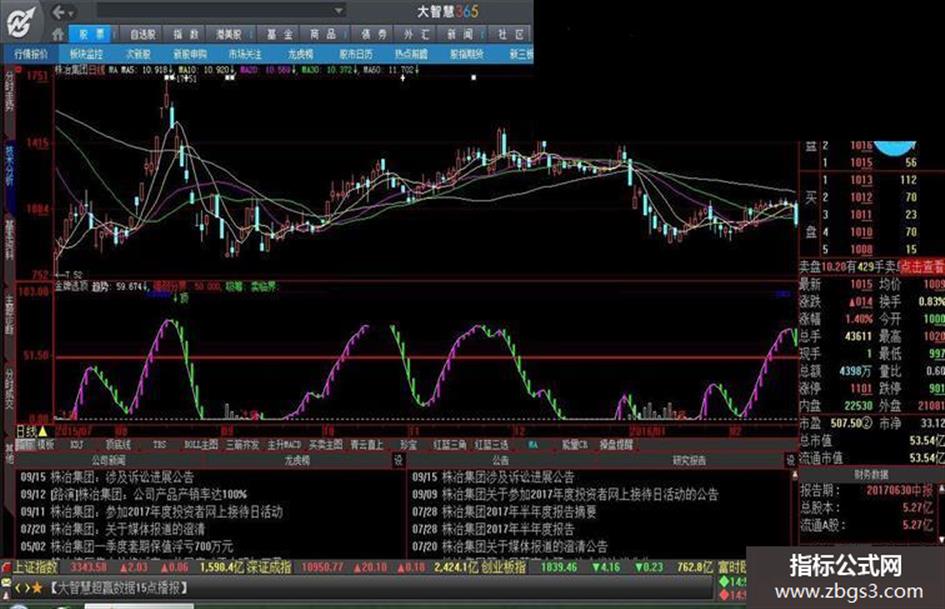Open the 龙虎榜 news panel tab
The image size is (945, 609).
[x=297, y=460]
